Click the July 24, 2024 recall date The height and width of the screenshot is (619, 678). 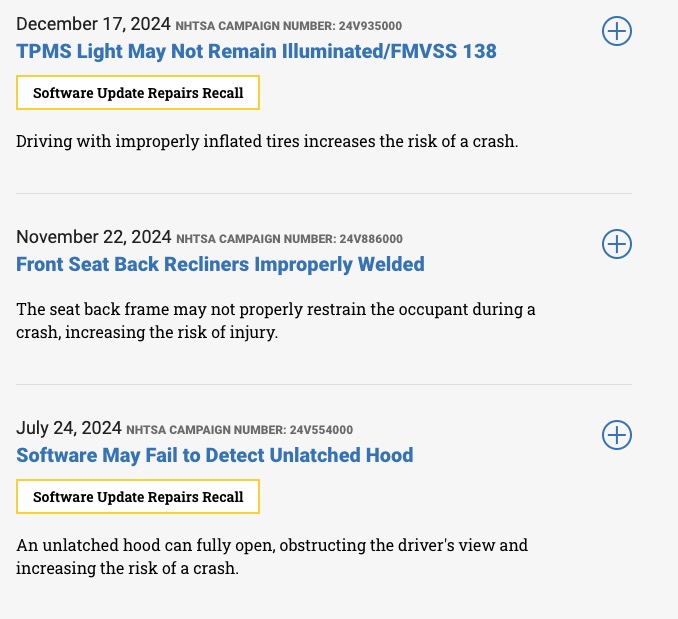point(69,428)
